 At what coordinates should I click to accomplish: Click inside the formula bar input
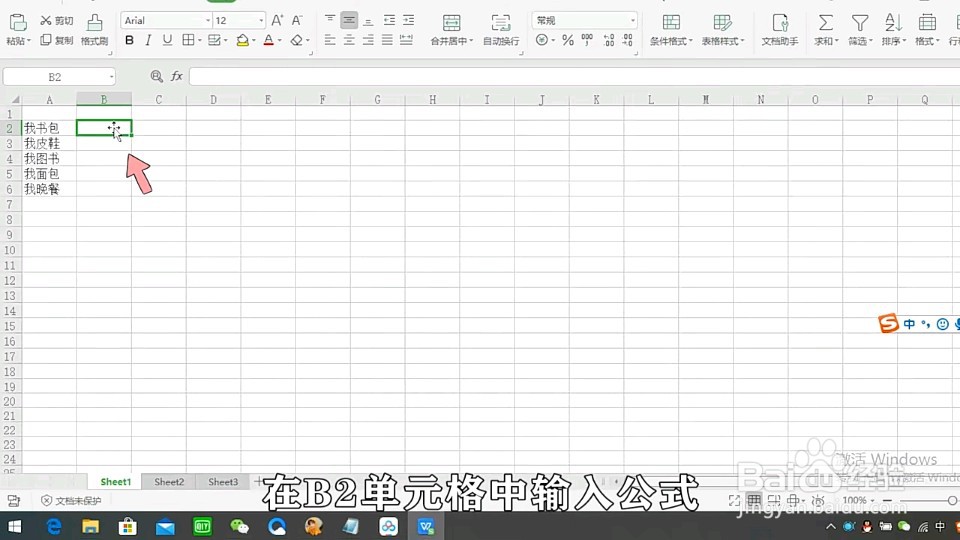pyautogui.click(x=574, y=77)
